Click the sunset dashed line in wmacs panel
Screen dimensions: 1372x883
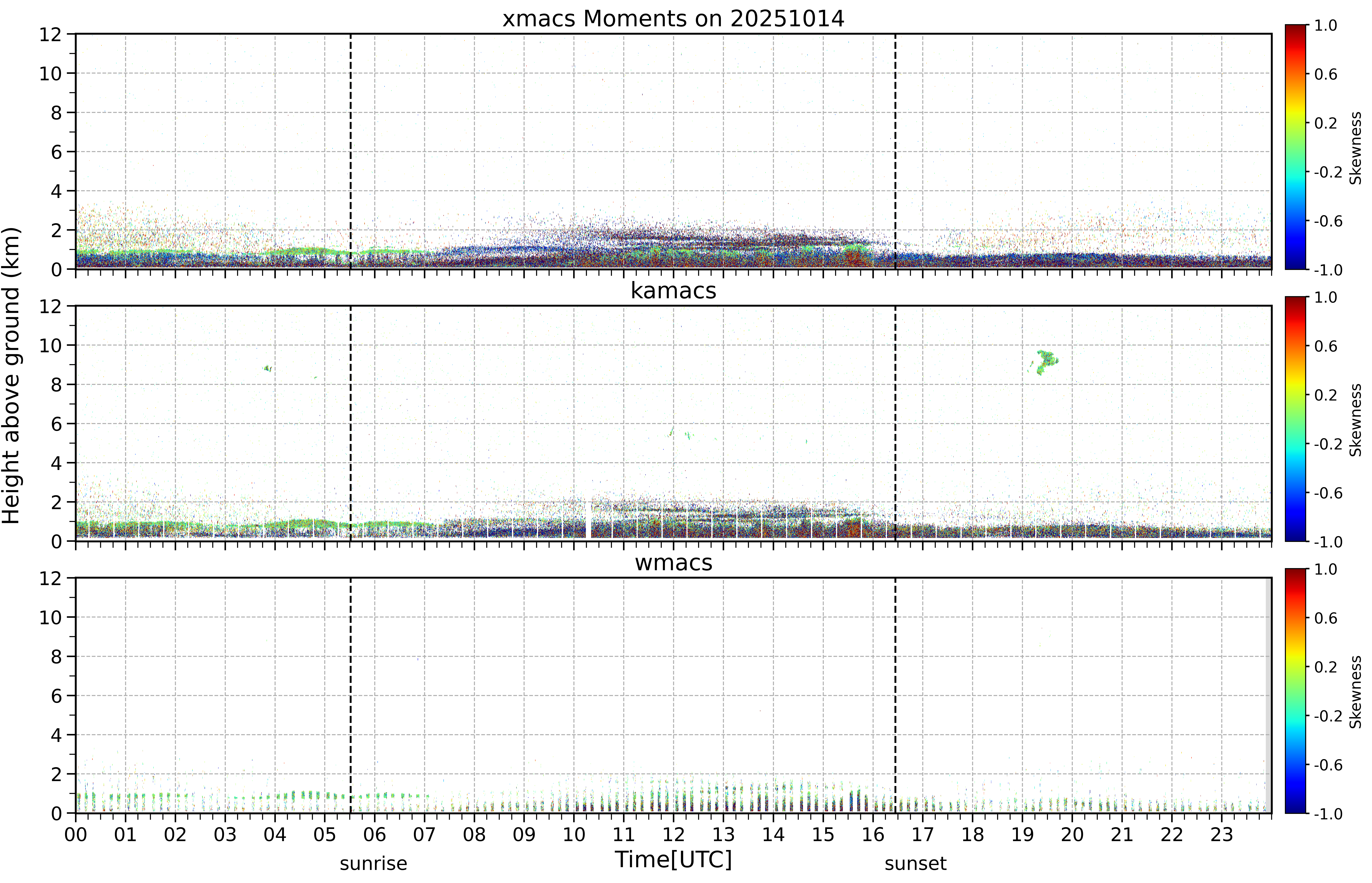point(895,696)
